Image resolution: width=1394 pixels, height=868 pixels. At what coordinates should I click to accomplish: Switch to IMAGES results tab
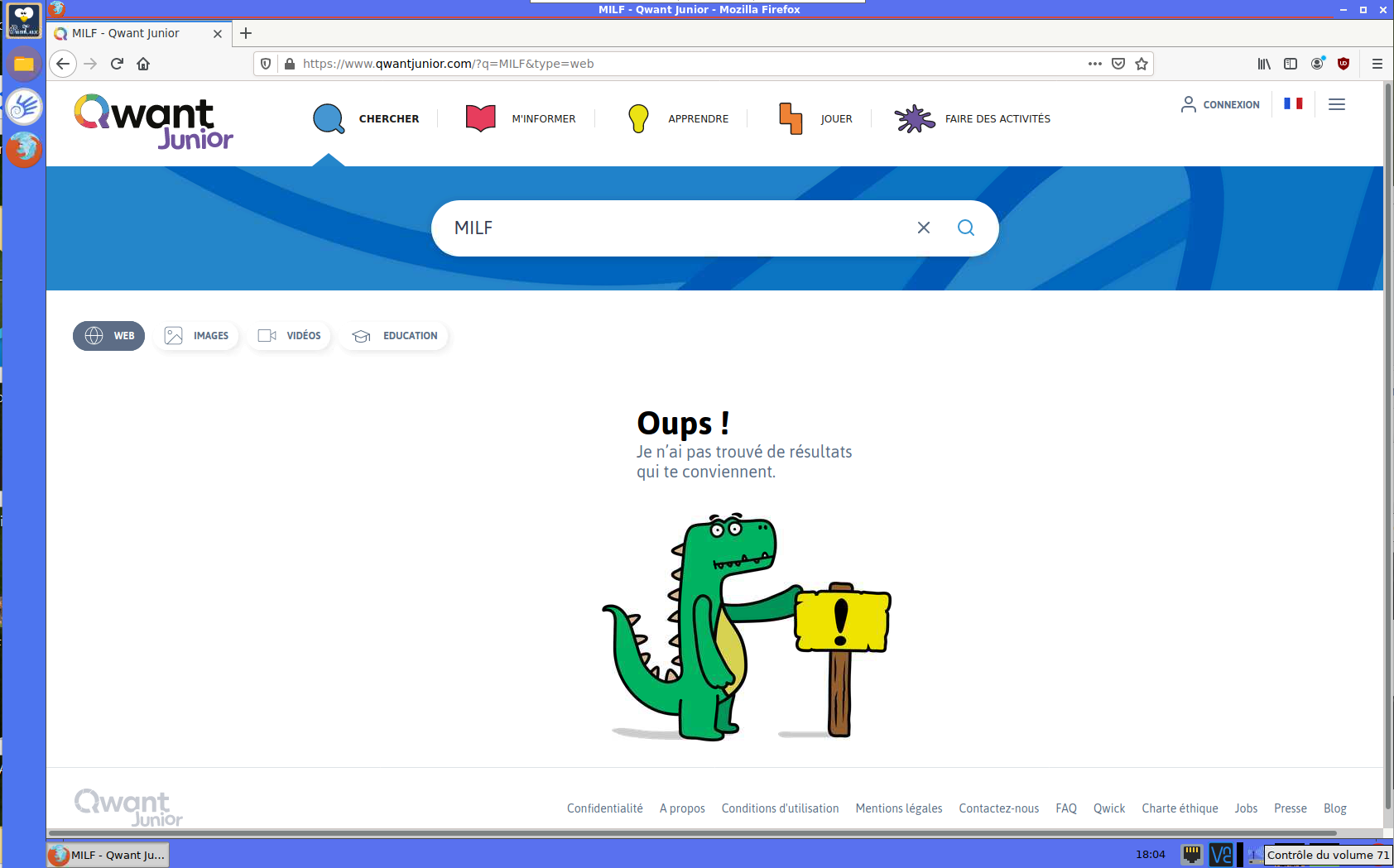coord(196,336)
